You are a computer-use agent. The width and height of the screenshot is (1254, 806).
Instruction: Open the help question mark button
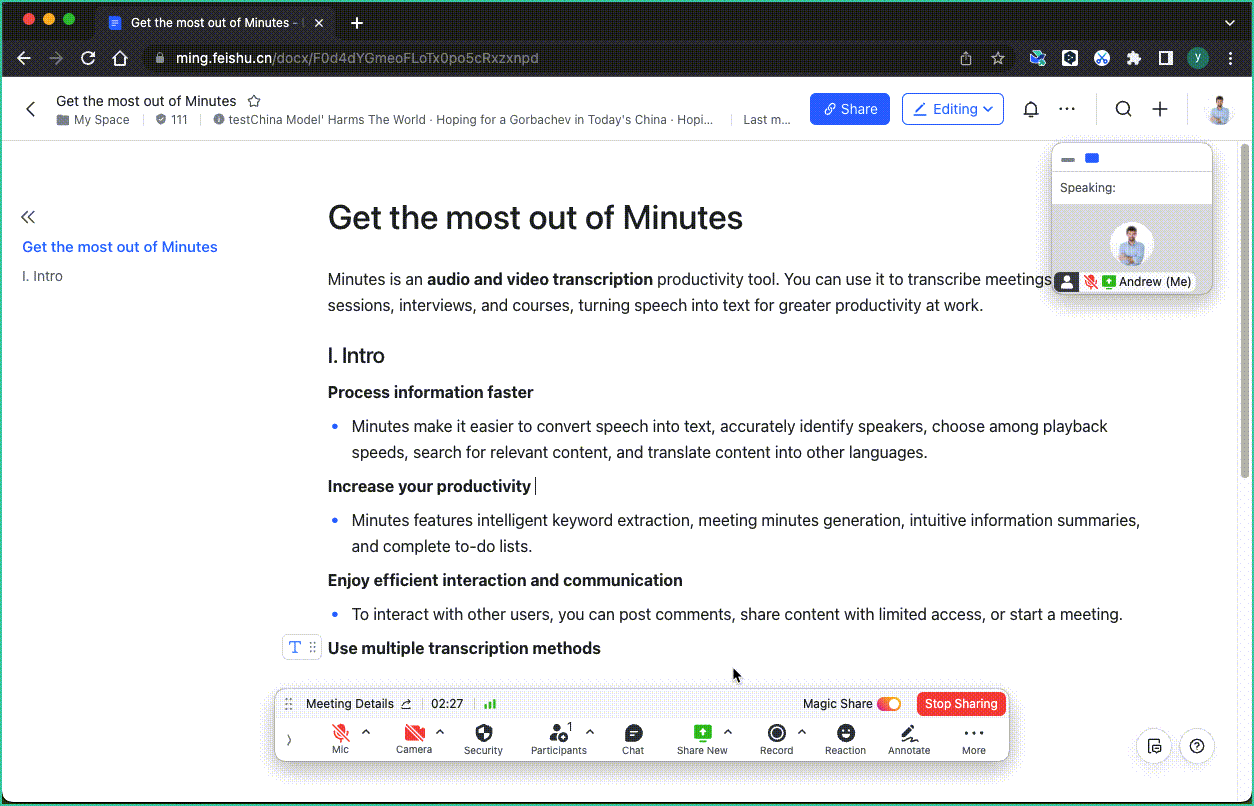click(x=1197, y=746)
